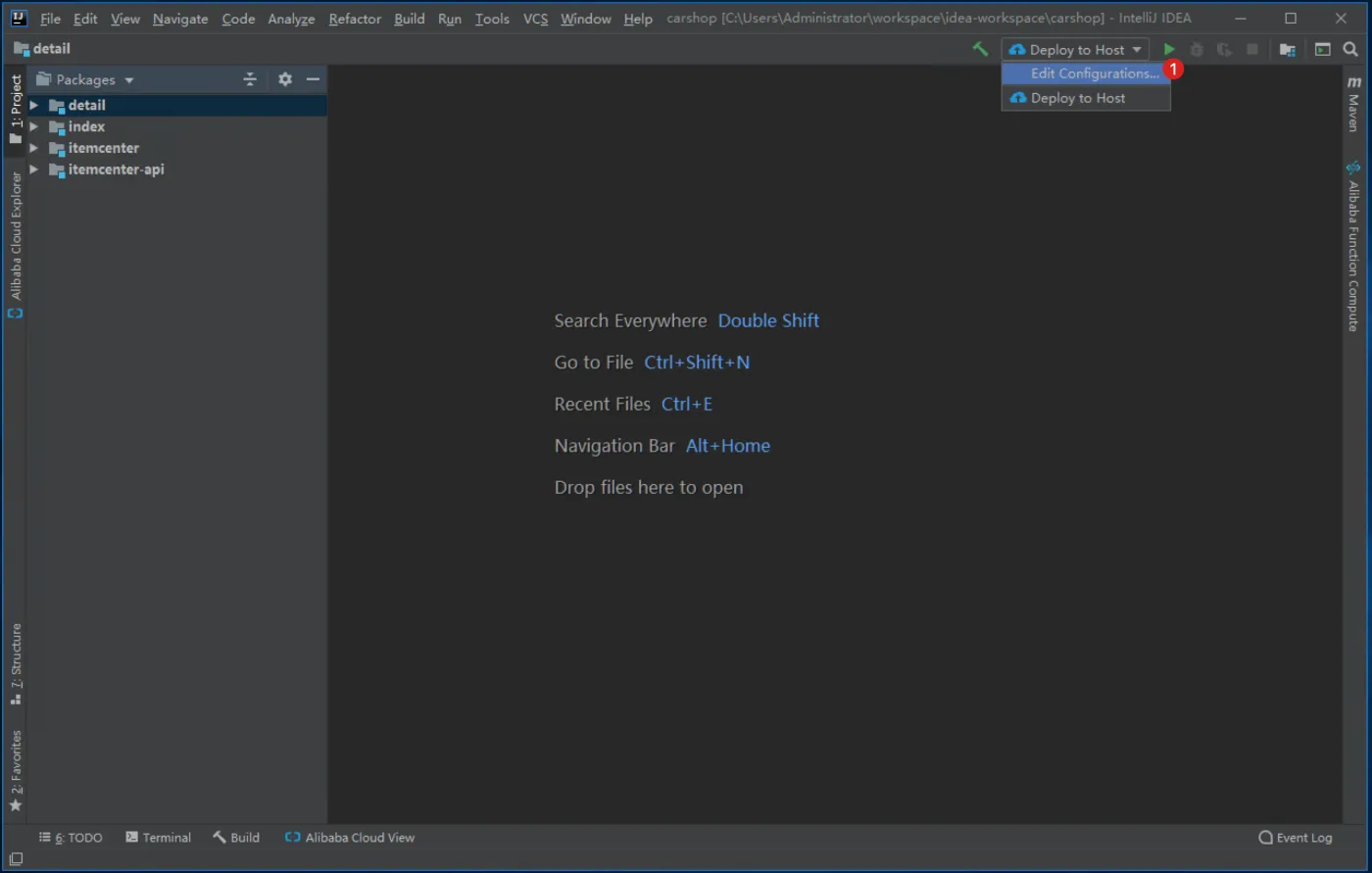Open the VCS menu
The height and width of the screenshot is (873, 1372).
pyautogui.click(x=536, y=19)
